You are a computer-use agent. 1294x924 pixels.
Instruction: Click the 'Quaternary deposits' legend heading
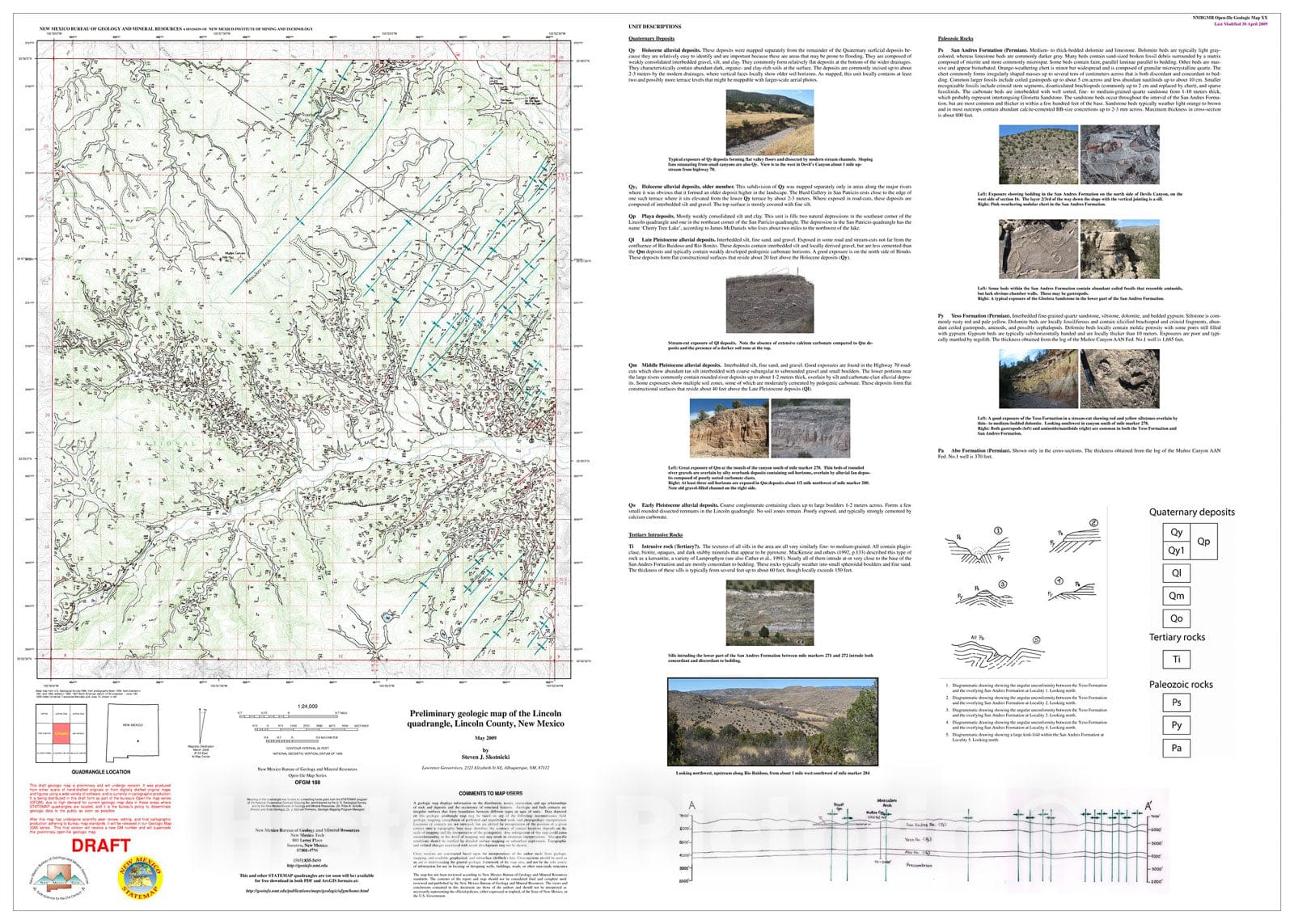pos(1192,512)
